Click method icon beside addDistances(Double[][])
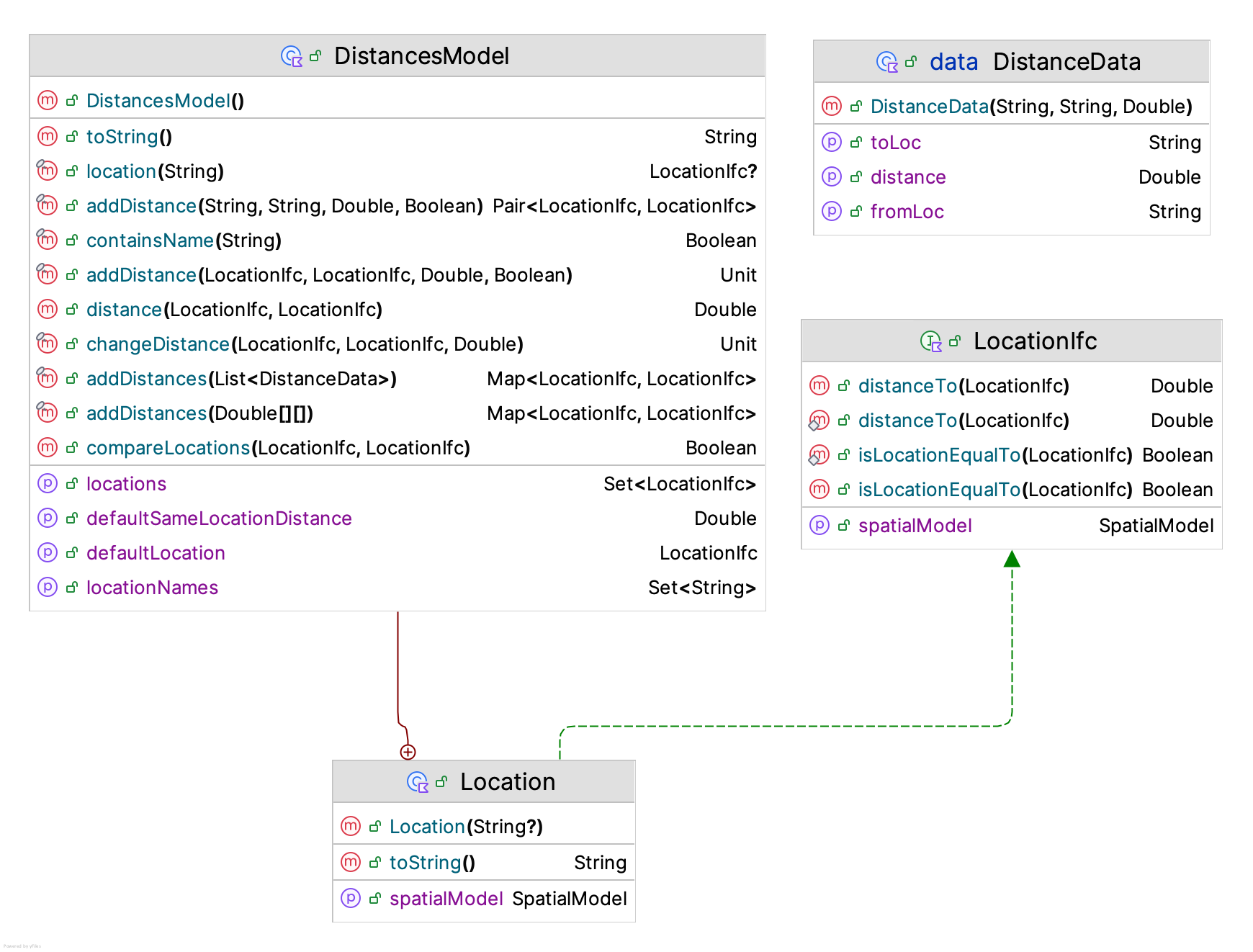The height and width of the screenshot is (952, 1253). click(x=48, y=413)
